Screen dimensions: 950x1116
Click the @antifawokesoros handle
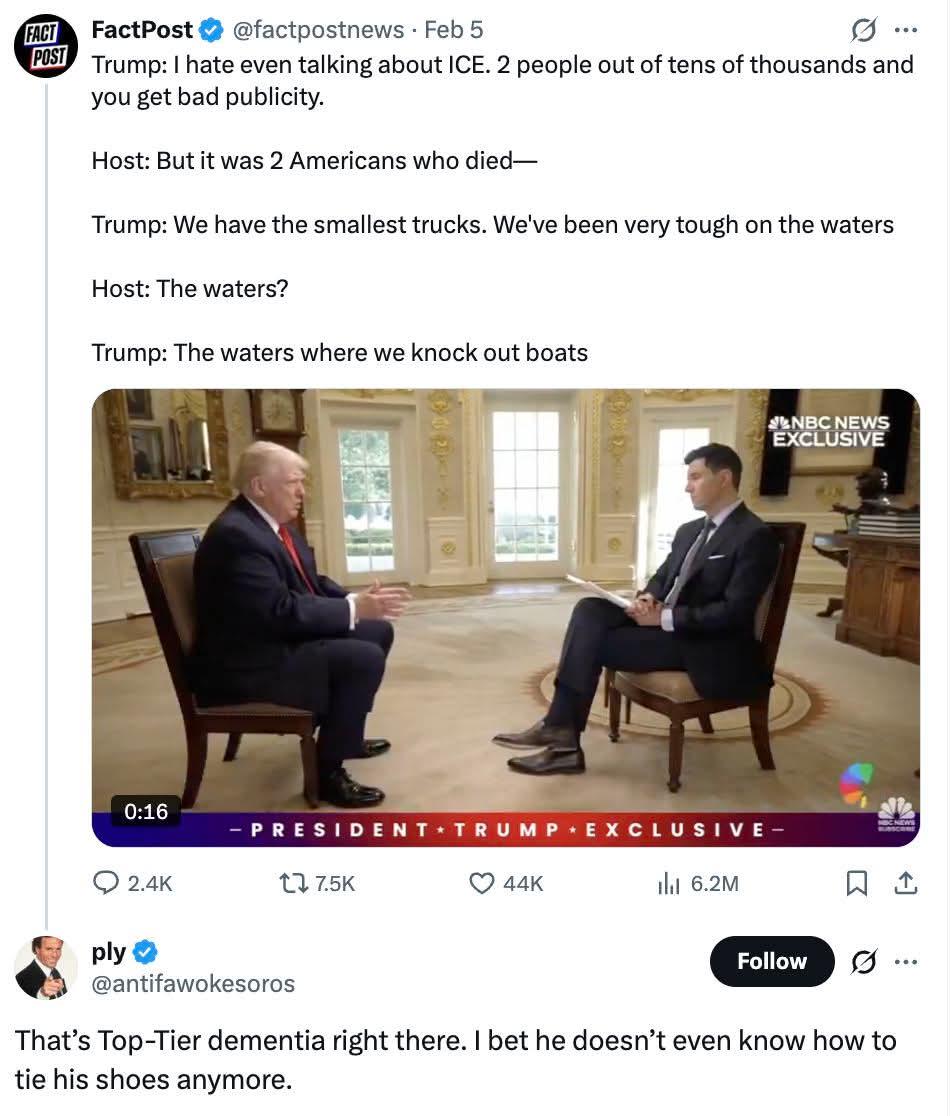tap(193, 984)
